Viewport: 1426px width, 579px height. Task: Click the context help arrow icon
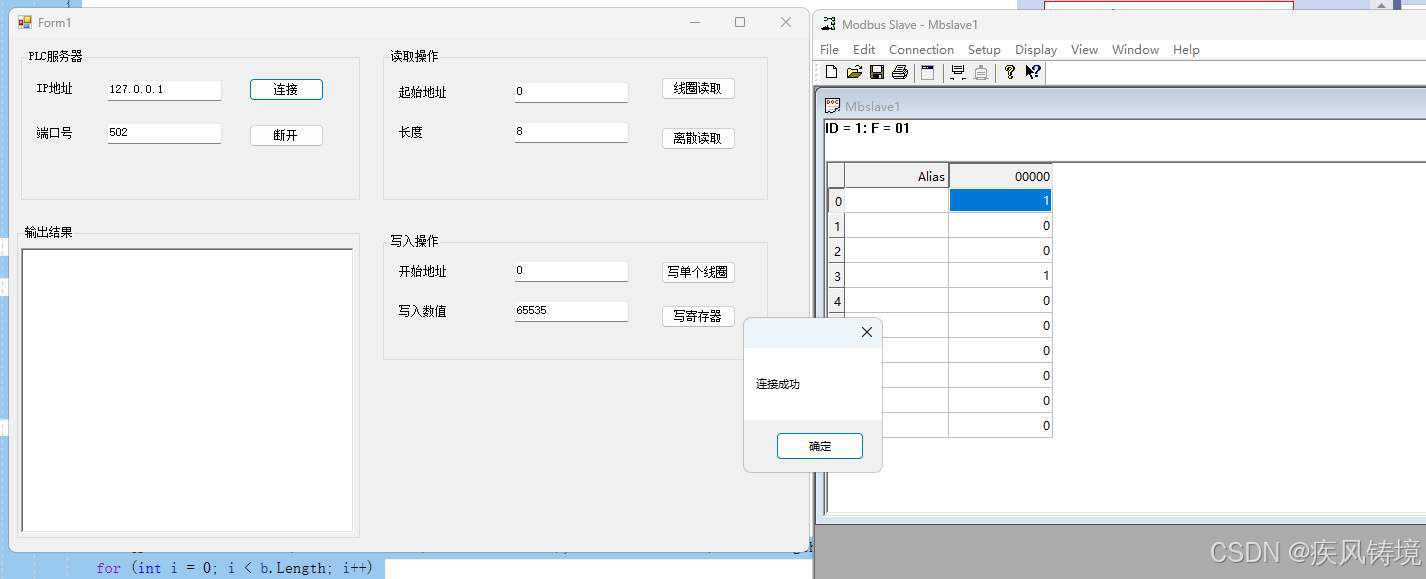1033,72
